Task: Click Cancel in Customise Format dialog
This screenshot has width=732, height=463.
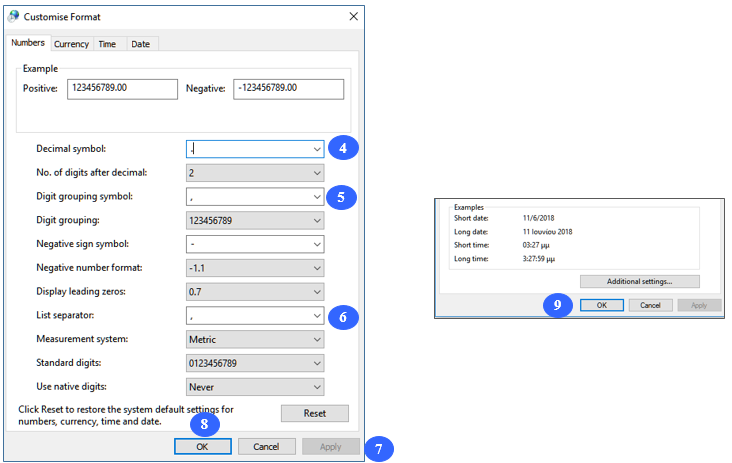Action: coord(266,446)
